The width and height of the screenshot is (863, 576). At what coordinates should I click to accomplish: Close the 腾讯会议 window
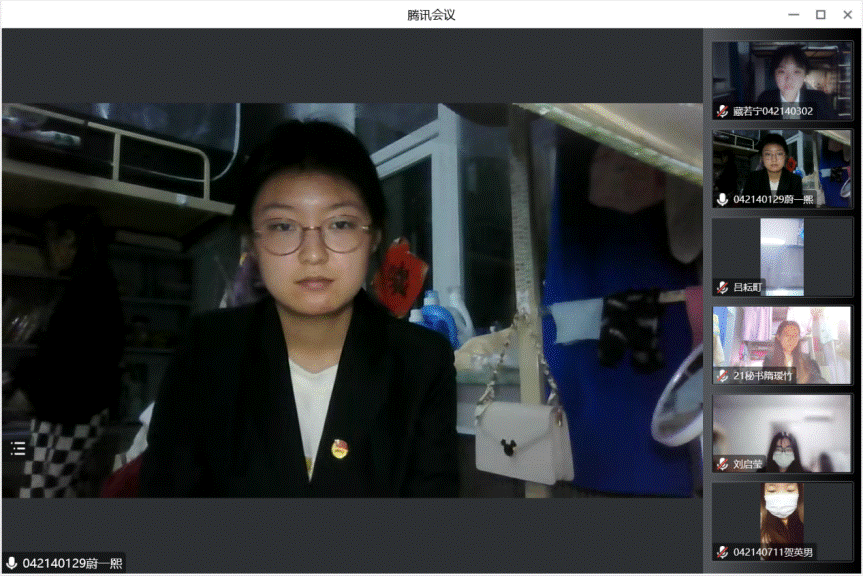pos(848,15)
